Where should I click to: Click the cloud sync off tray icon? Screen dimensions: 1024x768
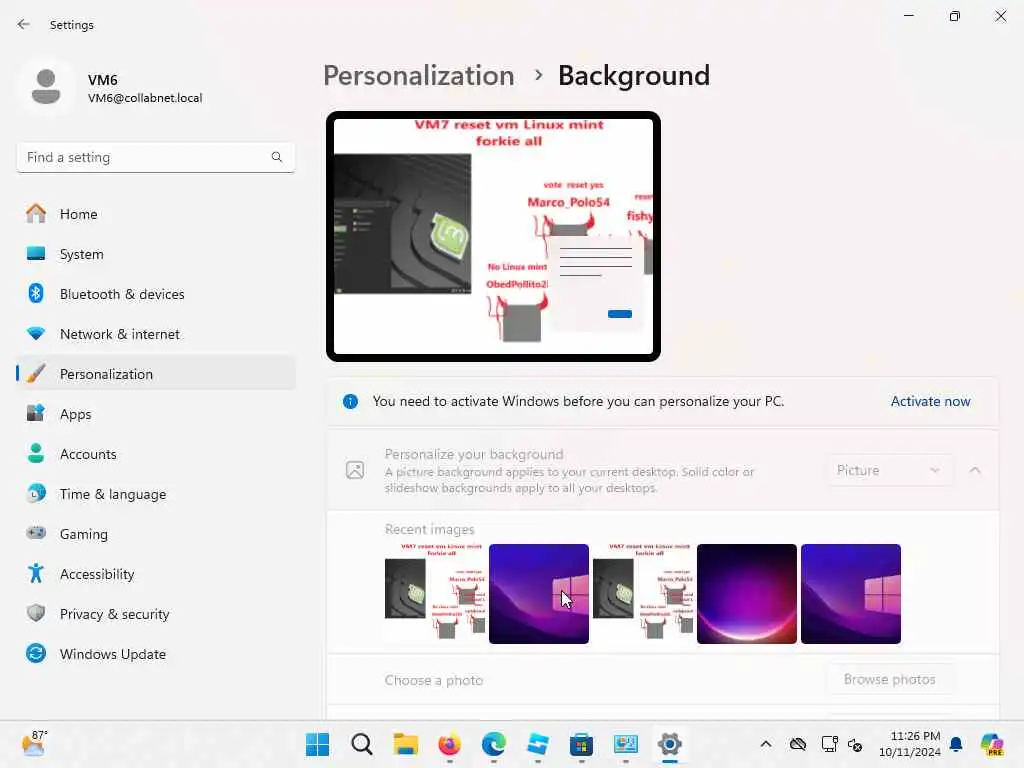797,744
